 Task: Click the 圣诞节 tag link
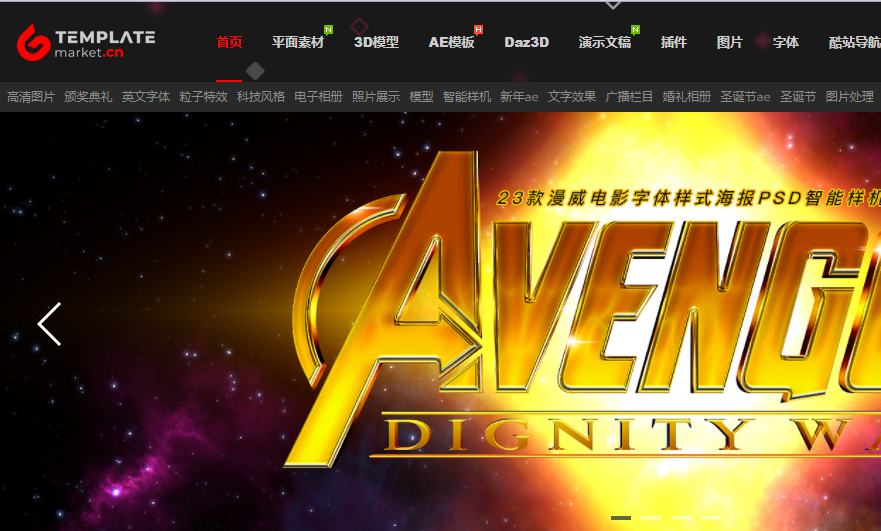[798, 97]
